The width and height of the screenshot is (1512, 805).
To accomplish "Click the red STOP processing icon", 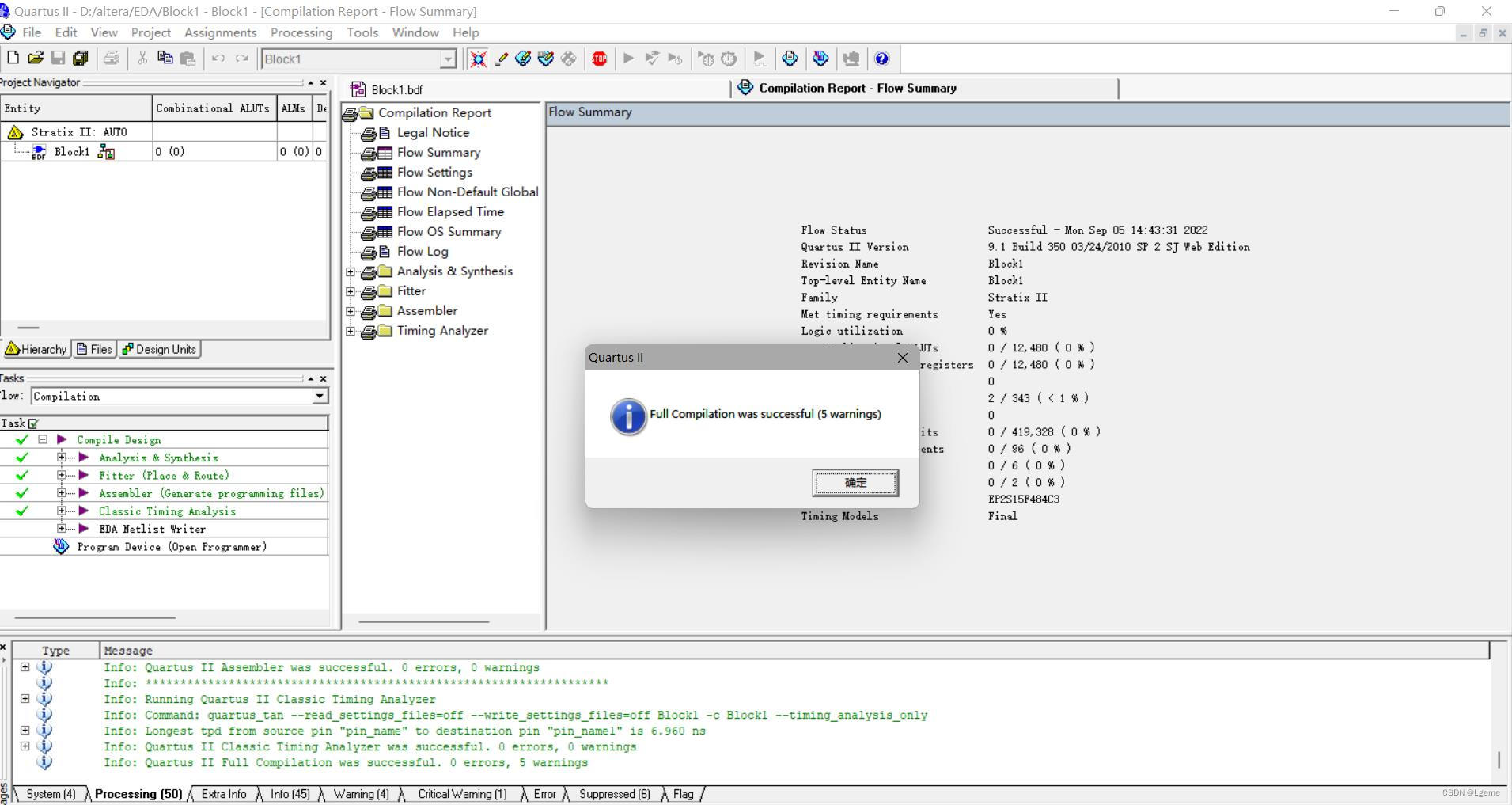I will tap(599, 59).
